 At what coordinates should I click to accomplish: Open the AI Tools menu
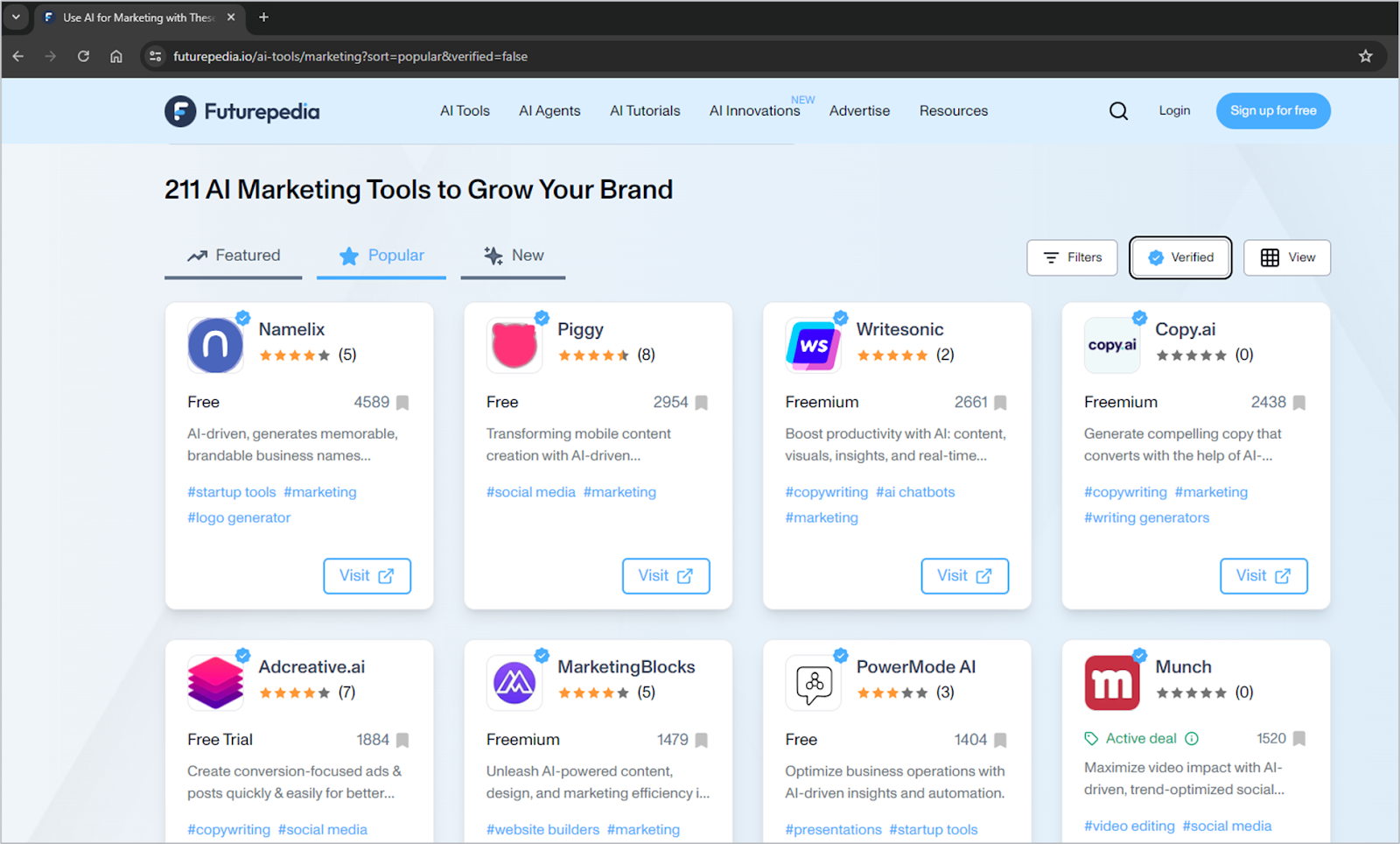click(465, 111)
